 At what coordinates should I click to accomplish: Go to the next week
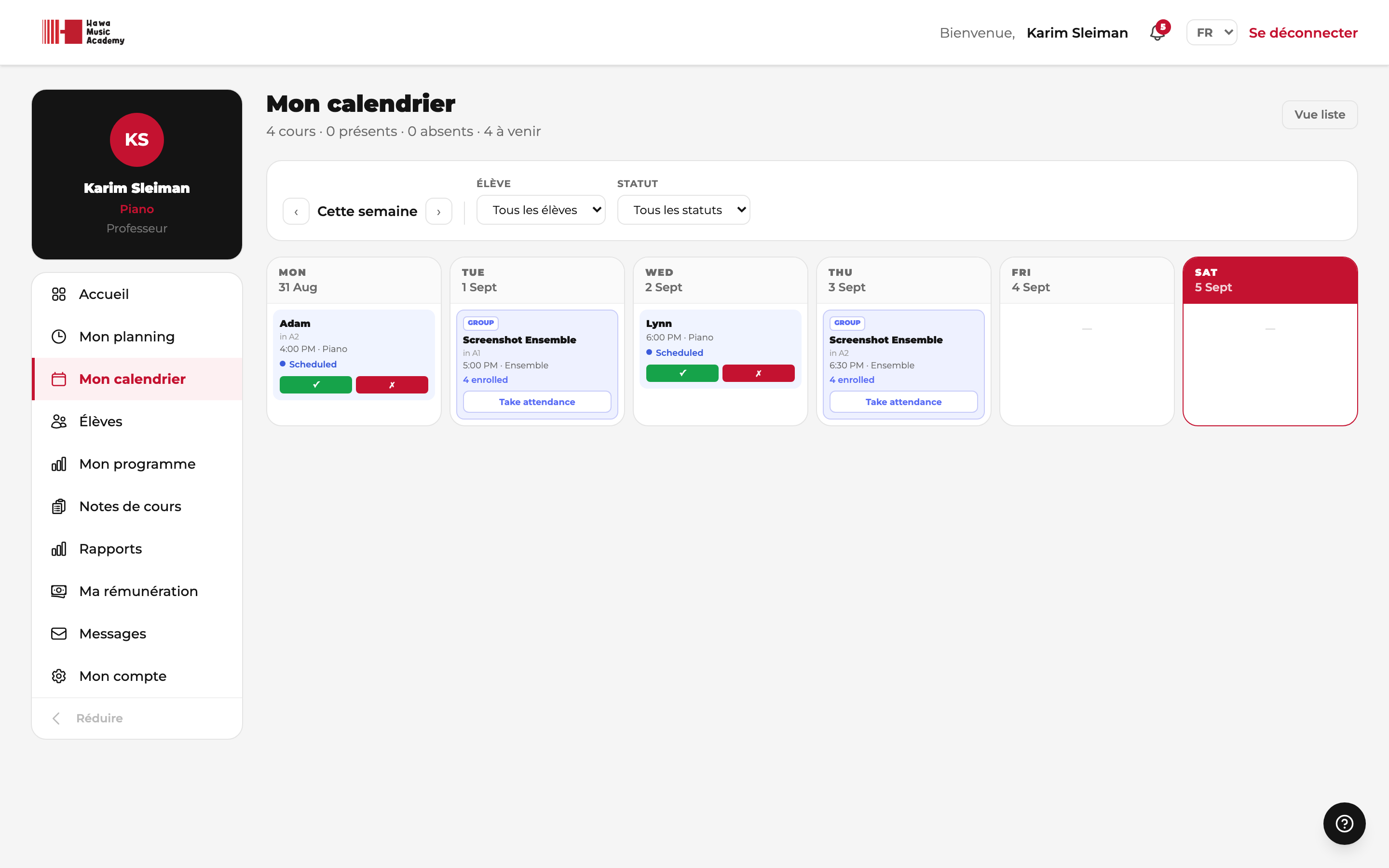click(438, 211)
